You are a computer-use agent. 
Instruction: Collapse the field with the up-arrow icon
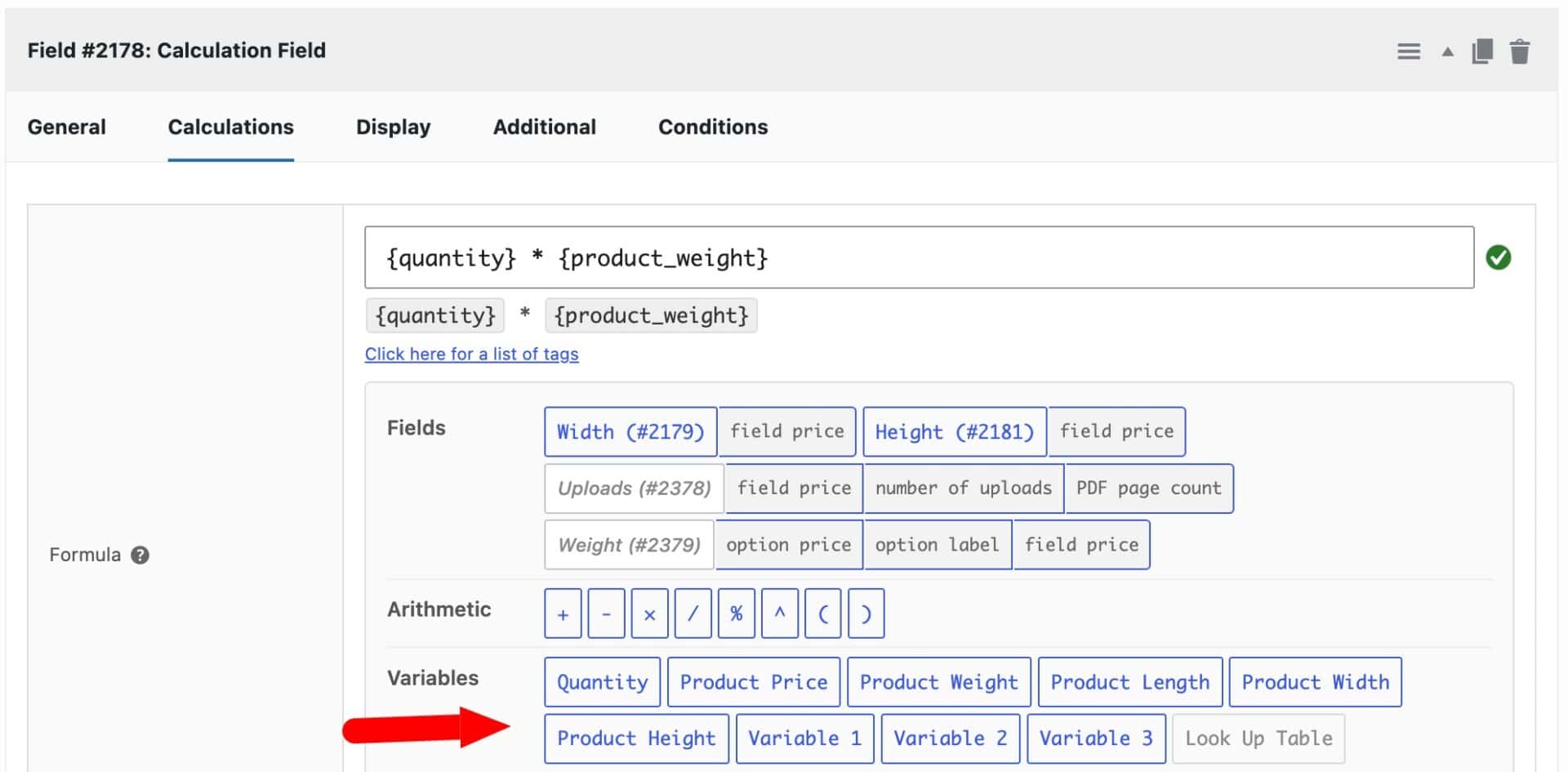point(1447,52)
